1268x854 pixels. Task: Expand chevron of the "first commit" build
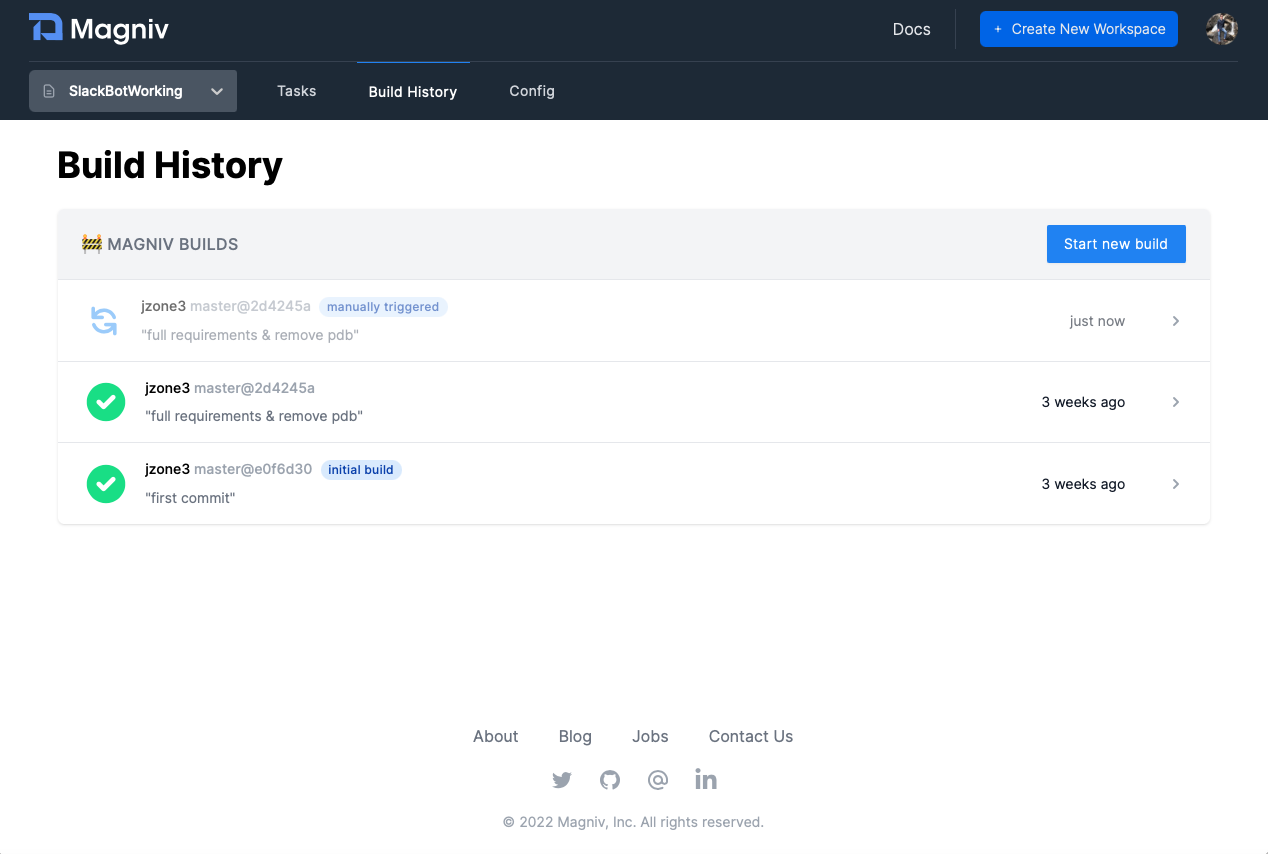point(1176,484)
